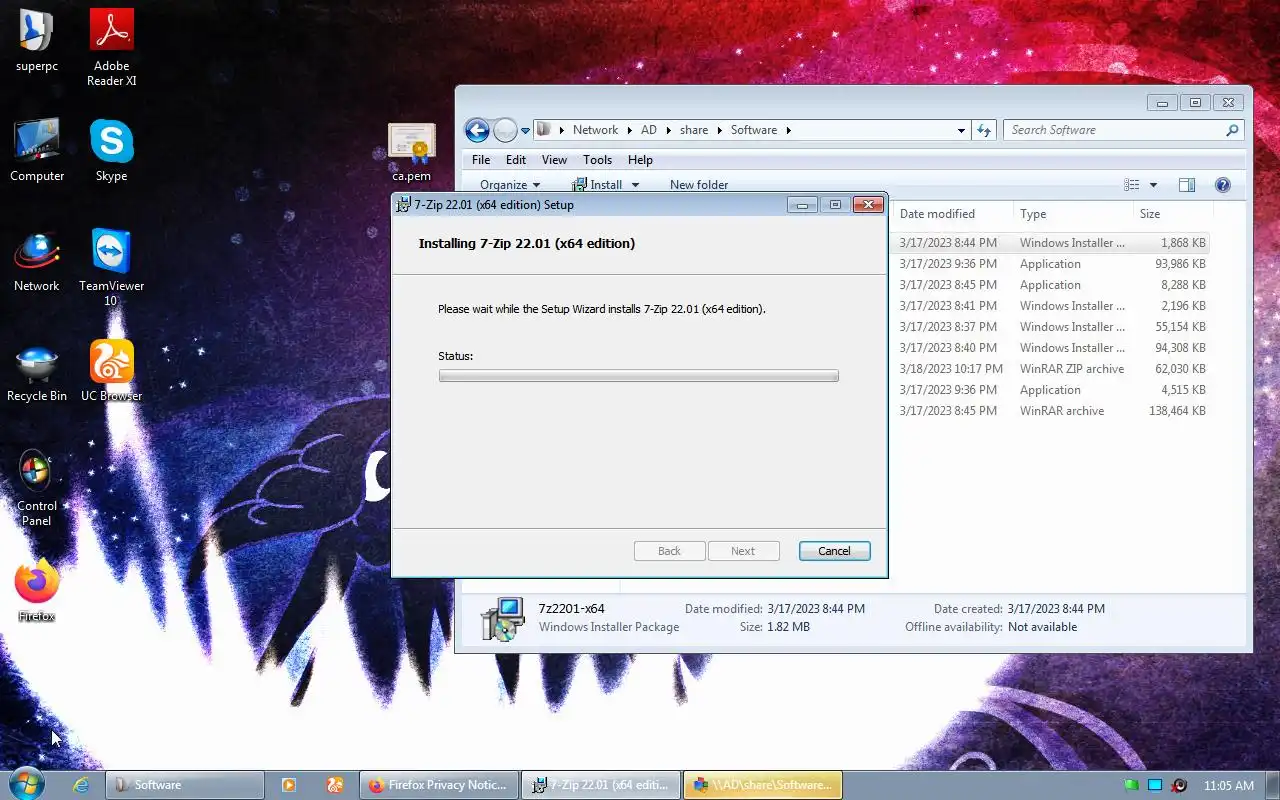Click the 7z2201-x64 installer icon in details pane
The height and width of the screenshot is (800, 1280).
coord(502,618)
